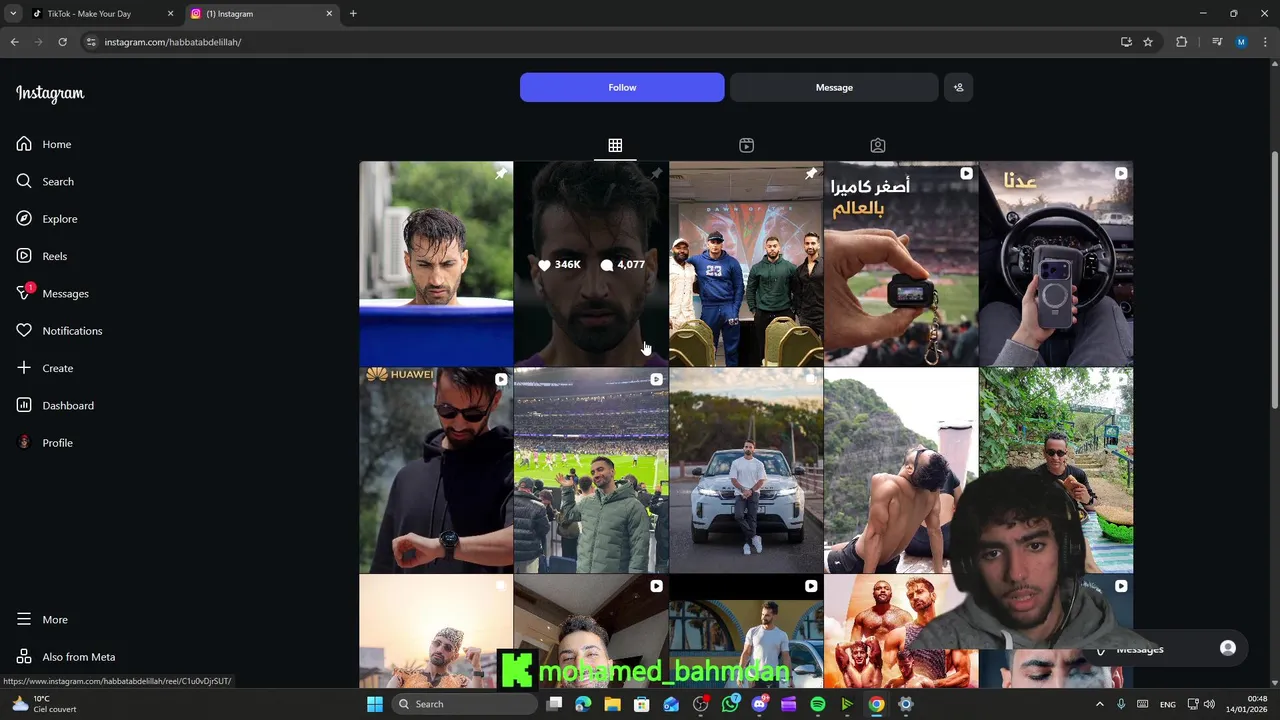Open the media controls button
The height and width of the screenshot is (720, 1280).
point(1217,42)
